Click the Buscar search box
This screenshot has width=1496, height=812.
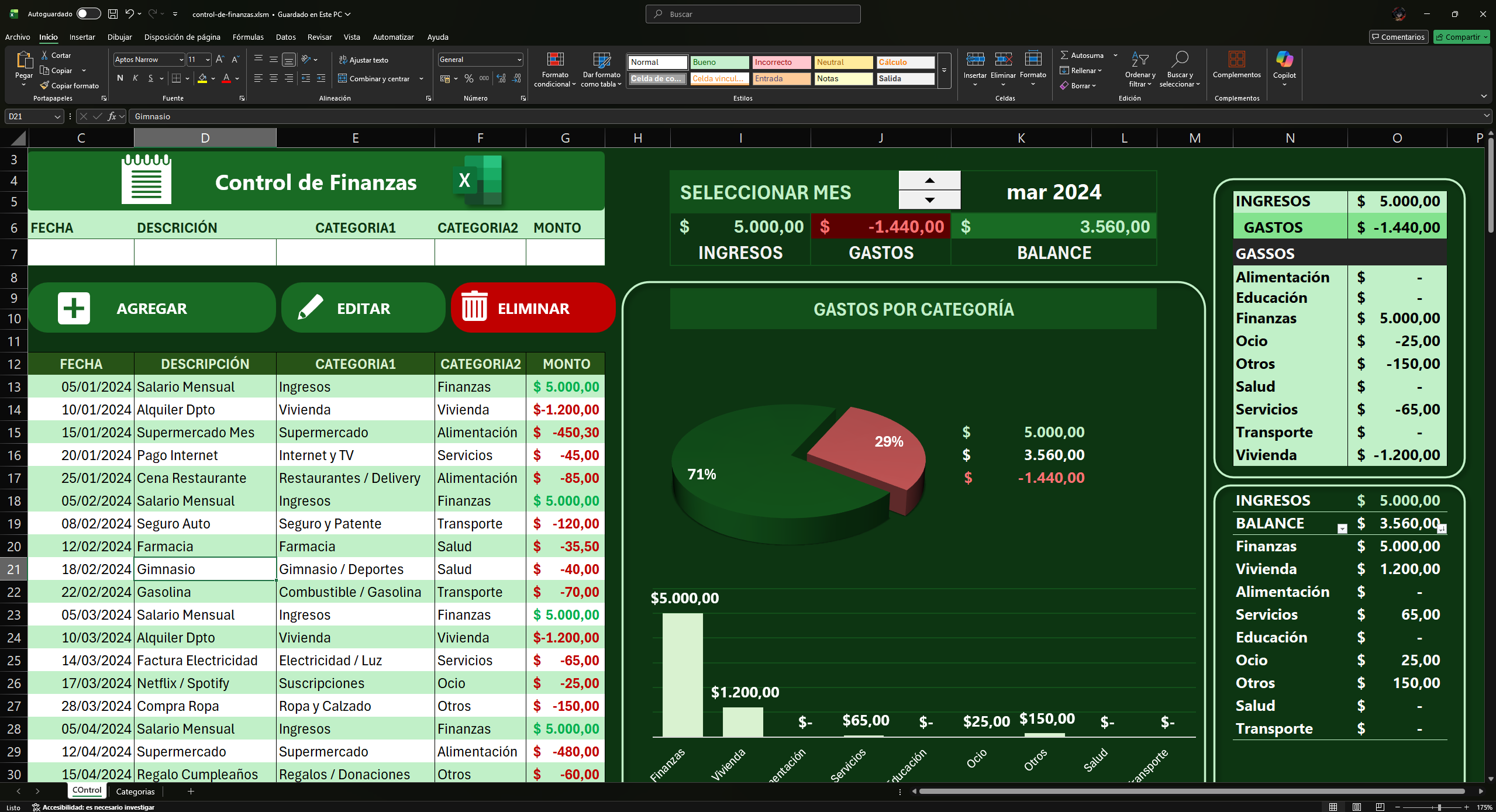pos(752,13)
